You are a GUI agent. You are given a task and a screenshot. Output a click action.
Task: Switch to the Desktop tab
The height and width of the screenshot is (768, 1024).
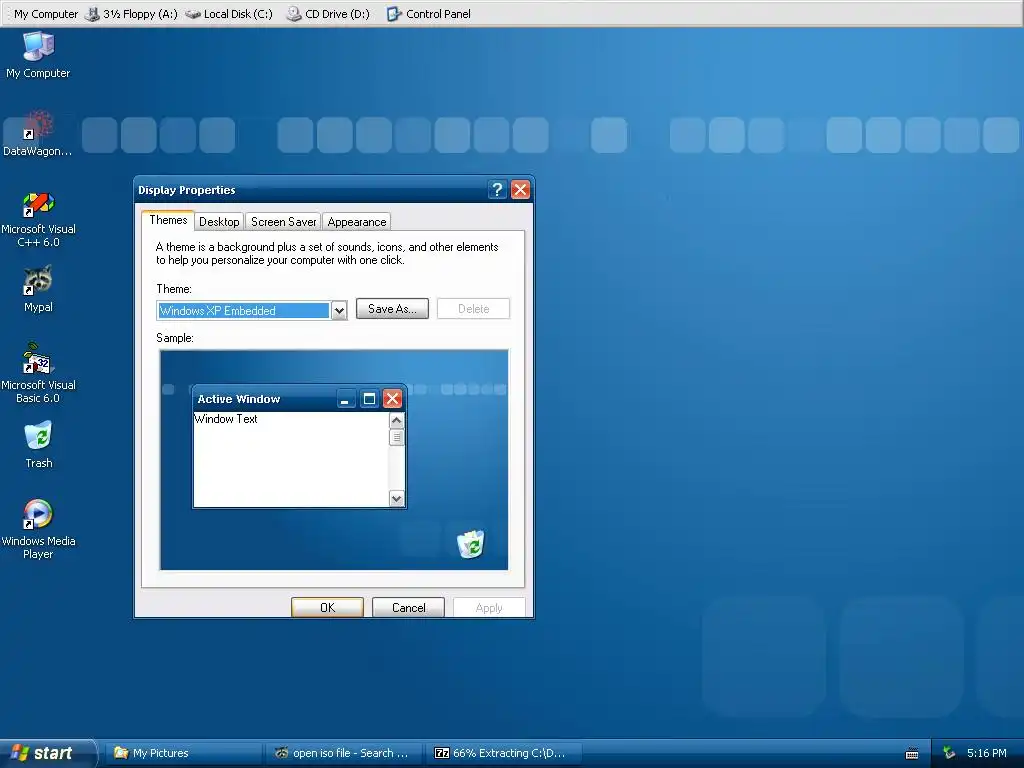click(x=219, y=221)
